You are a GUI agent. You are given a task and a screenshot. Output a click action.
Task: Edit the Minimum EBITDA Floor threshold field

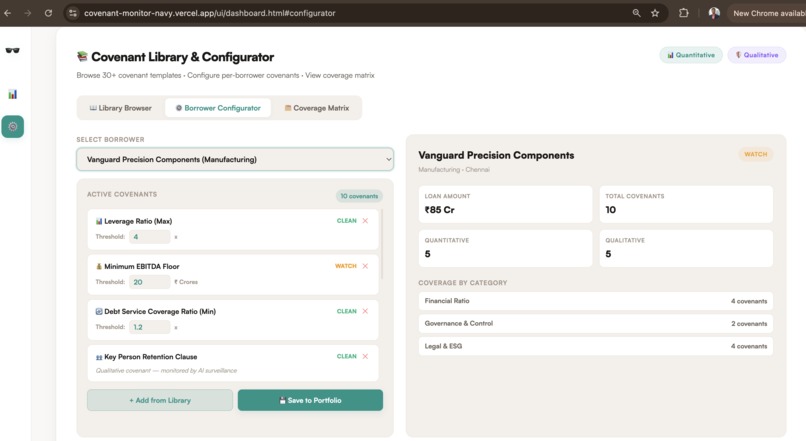point(150,282)
